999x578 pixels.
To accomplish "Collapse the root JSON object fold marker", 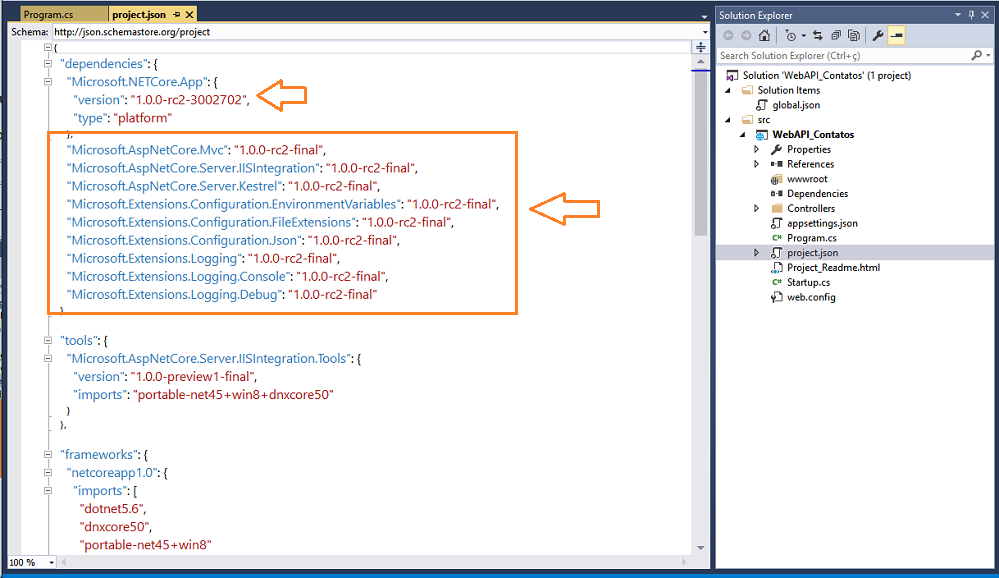I will 48,47.
